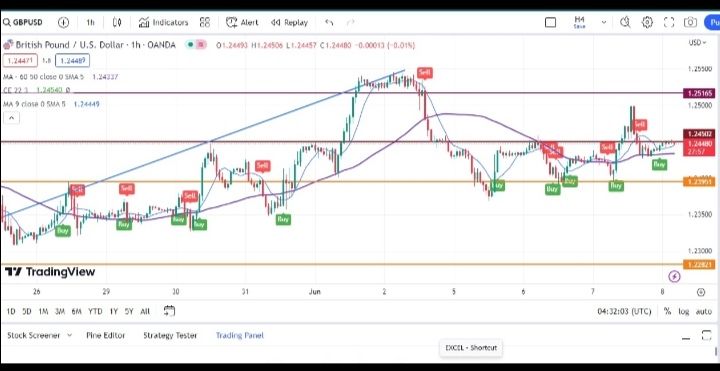The image size is (720, 371).
Task: Select the 1D date range
Action: [x=11, y=311]
